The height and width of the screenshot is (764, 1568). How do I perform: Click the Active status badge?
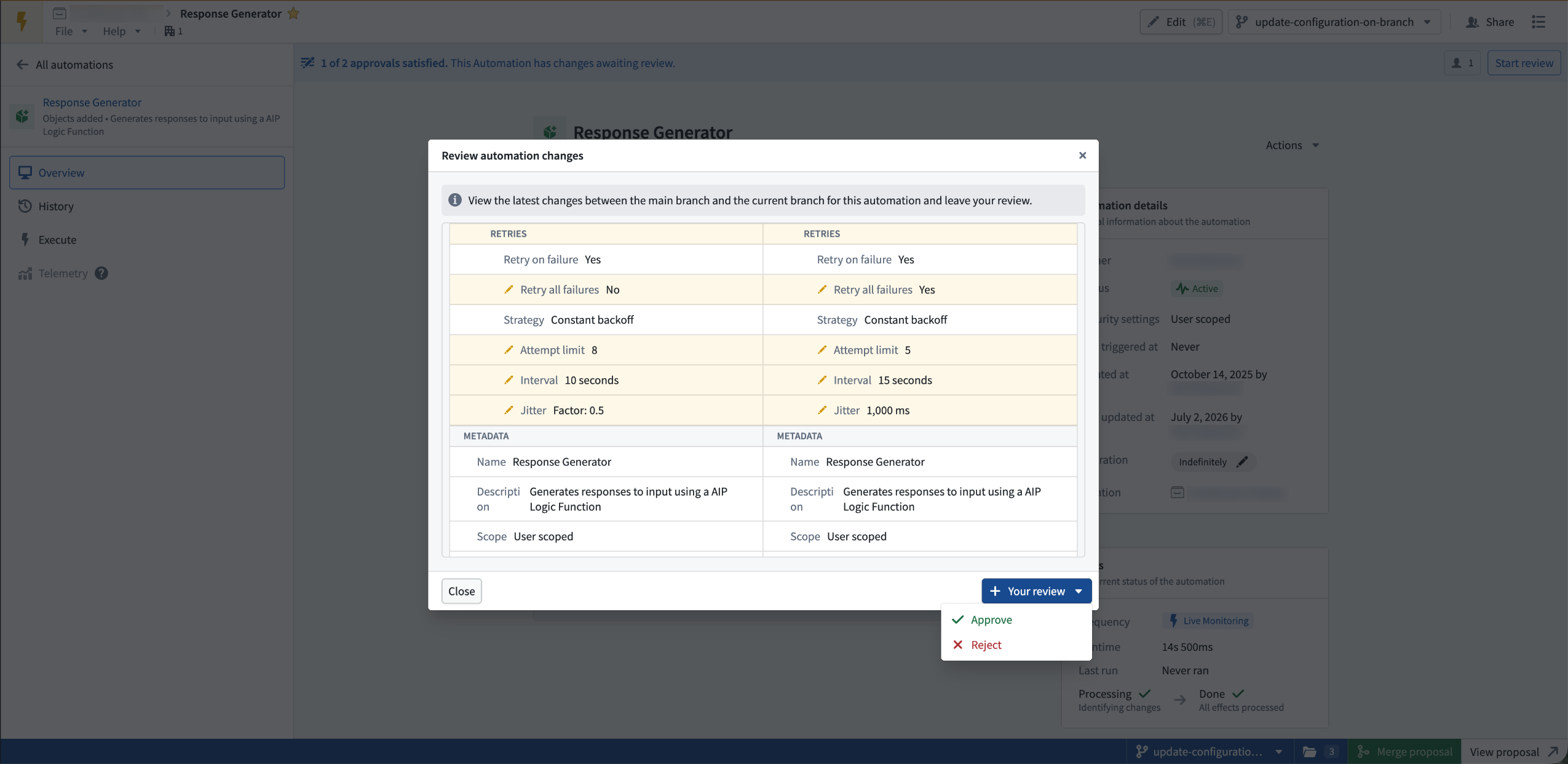(1197, 288)
